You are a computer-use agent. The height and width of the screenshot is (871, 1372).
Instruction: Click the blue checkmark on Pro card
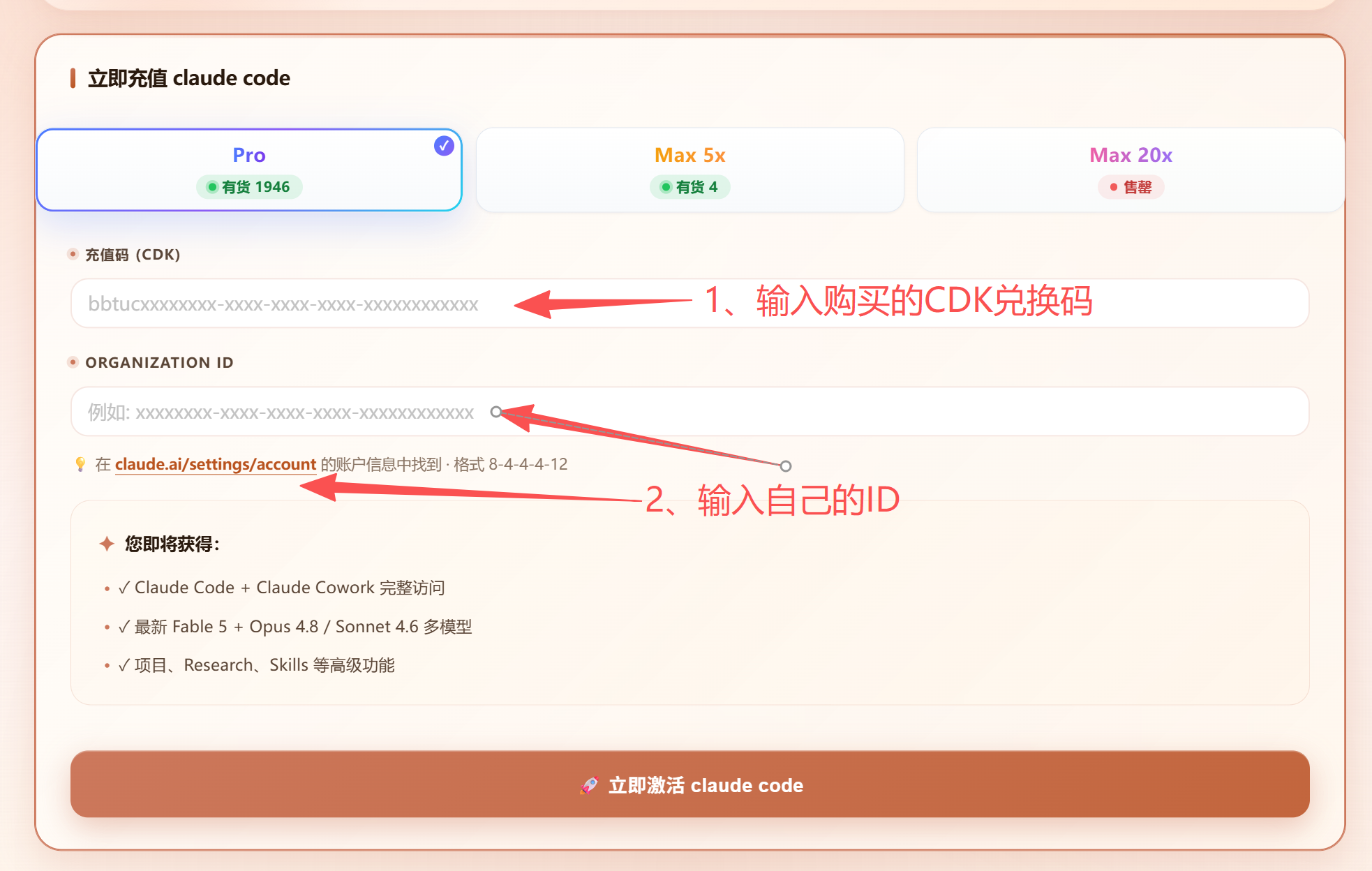click(x=444, y=146)
